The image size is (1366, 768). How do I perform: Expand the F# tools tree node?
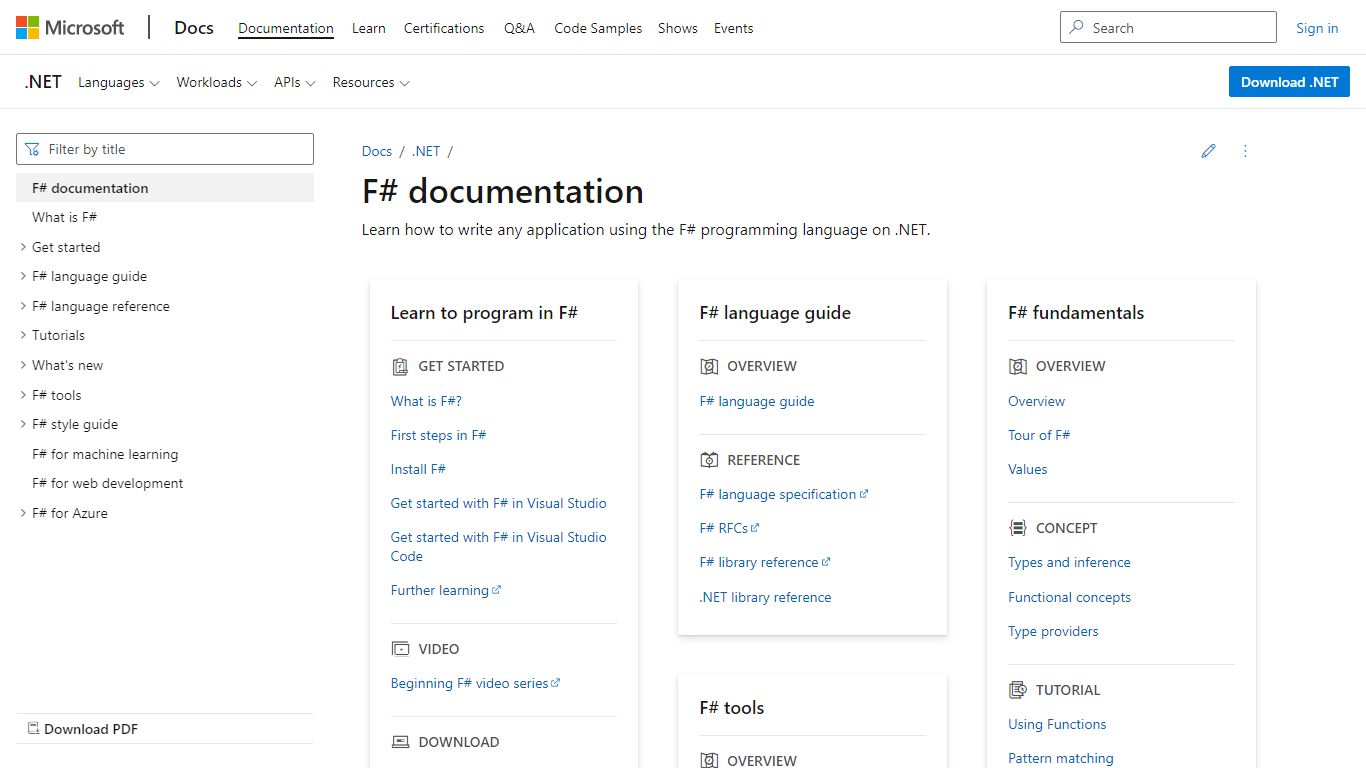coord(23,395)
